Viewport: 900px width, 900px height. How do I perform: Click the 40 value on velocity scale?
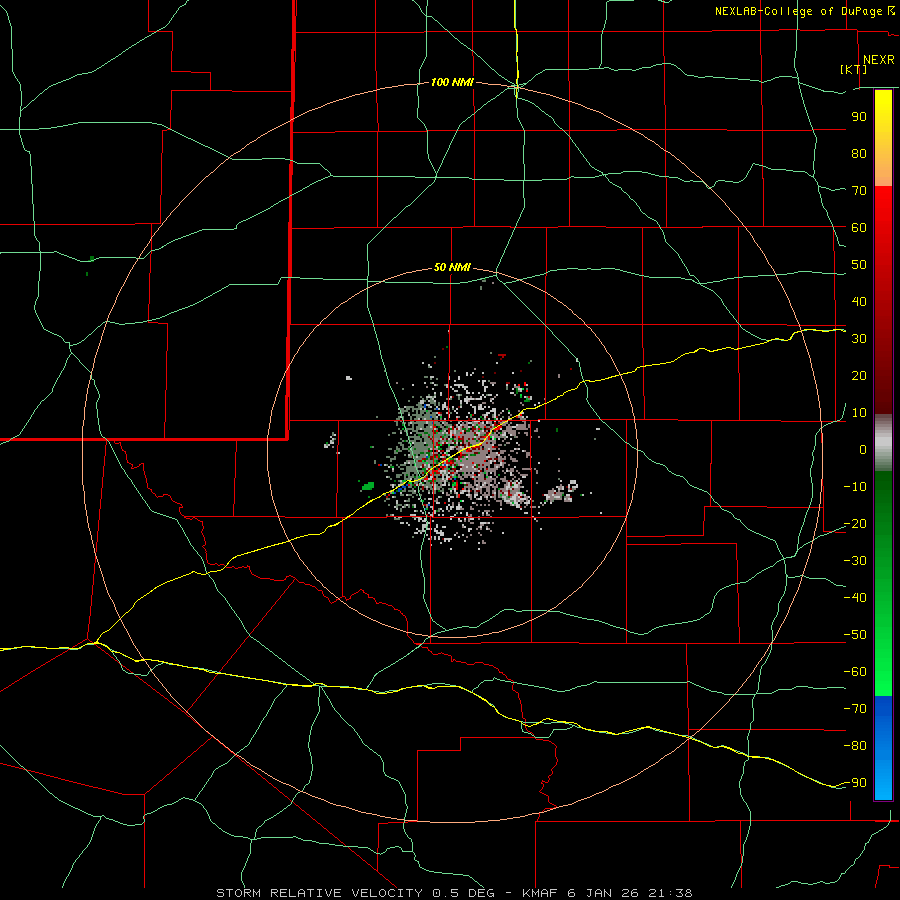(x=859, y=301)
